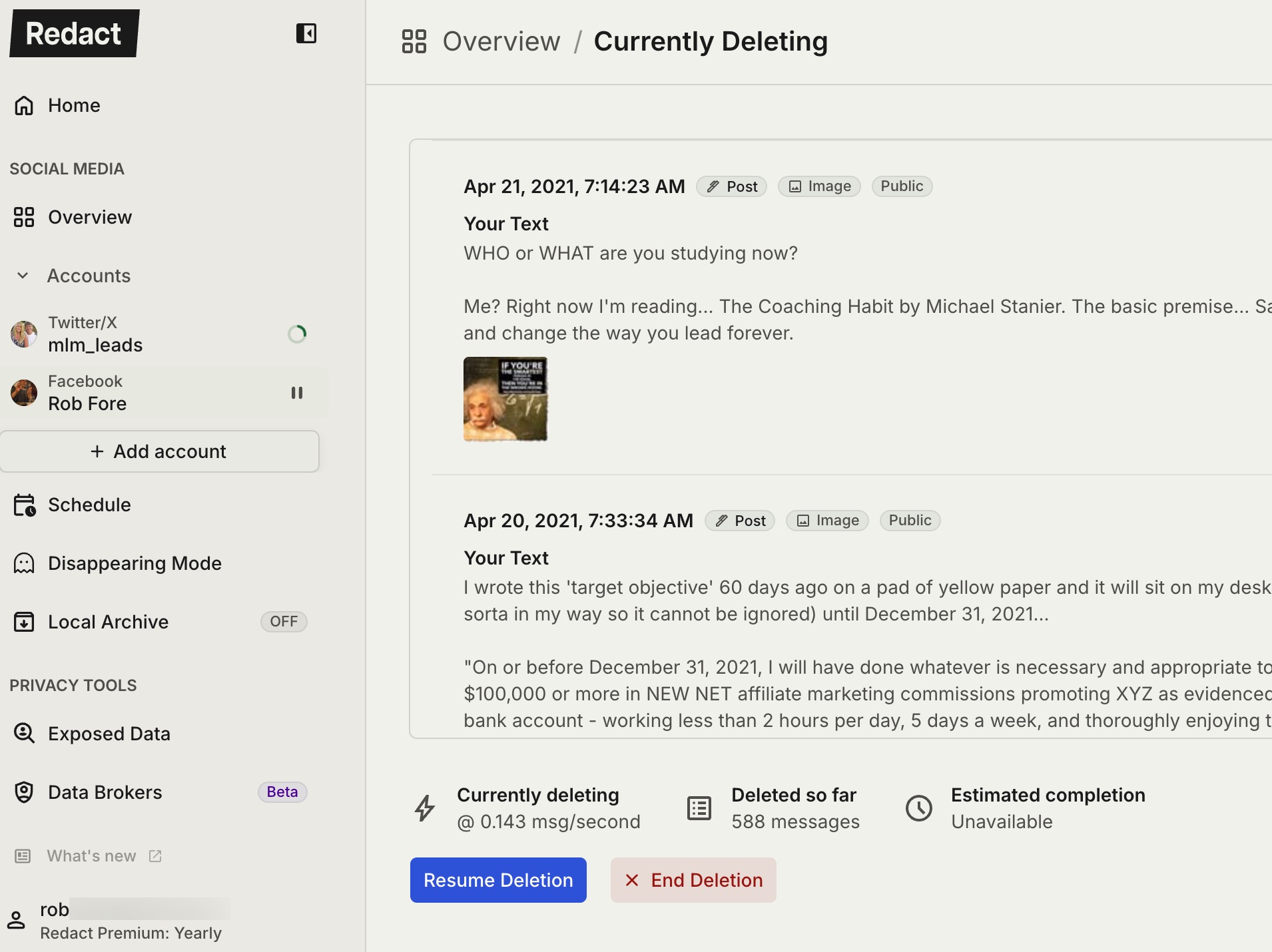Click Unavailable estimated completion value
The image size is (1272, 952).
pyautogui.click(x=1002, y=822)
